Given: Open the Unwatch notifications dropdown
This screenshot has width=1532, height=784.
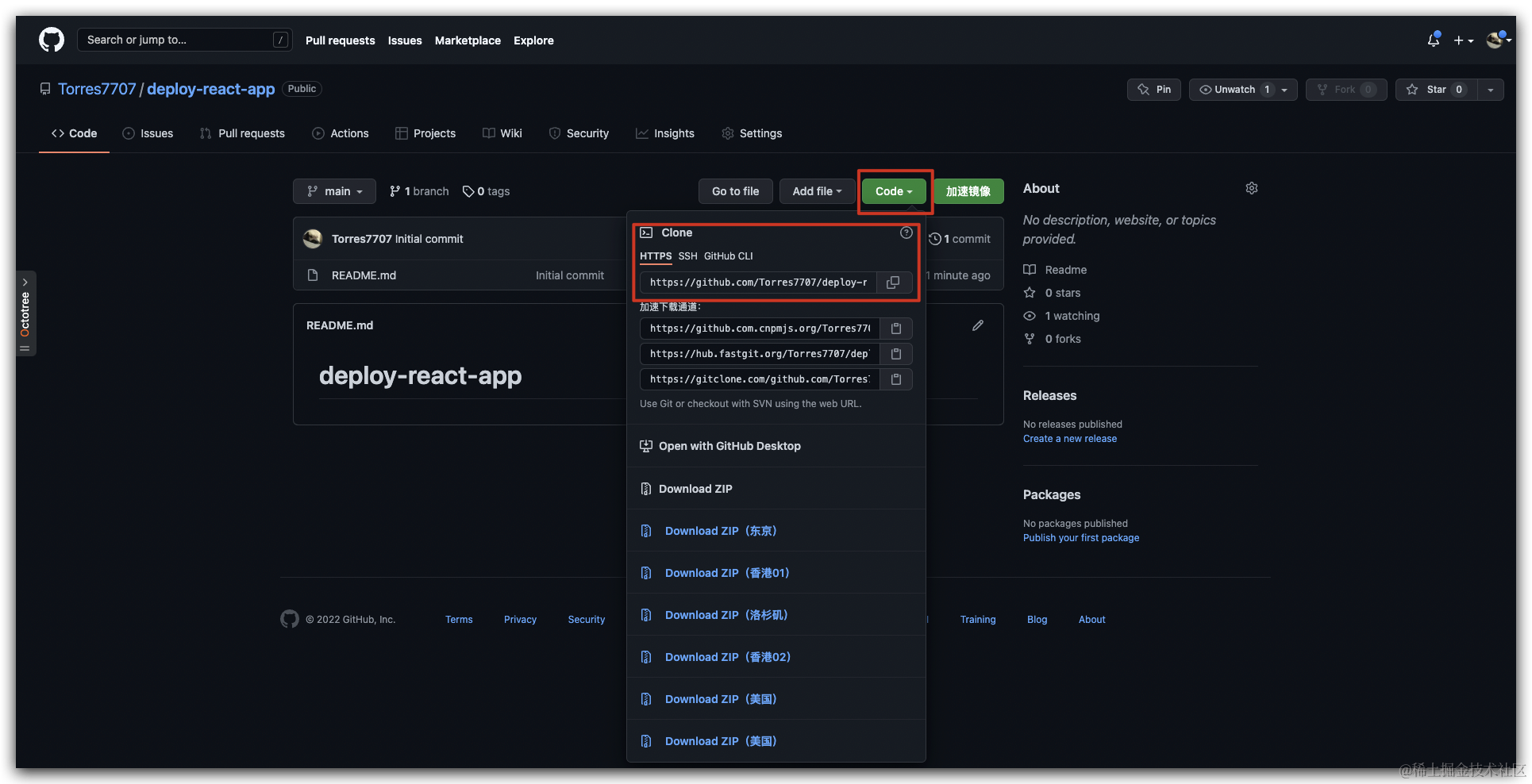Looking at the screenshot, I should [x=1243, y=90].
